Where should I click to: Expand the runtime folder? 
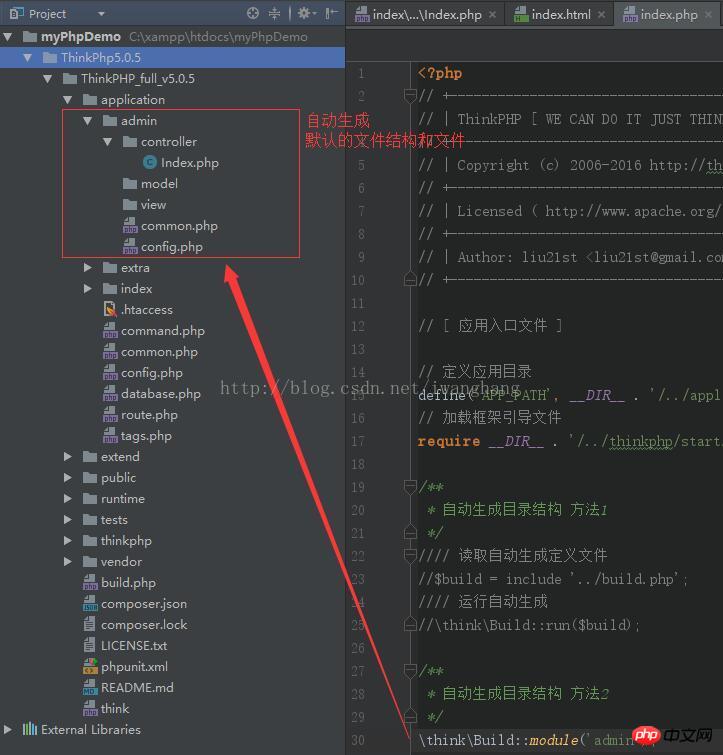coord(67,498)
